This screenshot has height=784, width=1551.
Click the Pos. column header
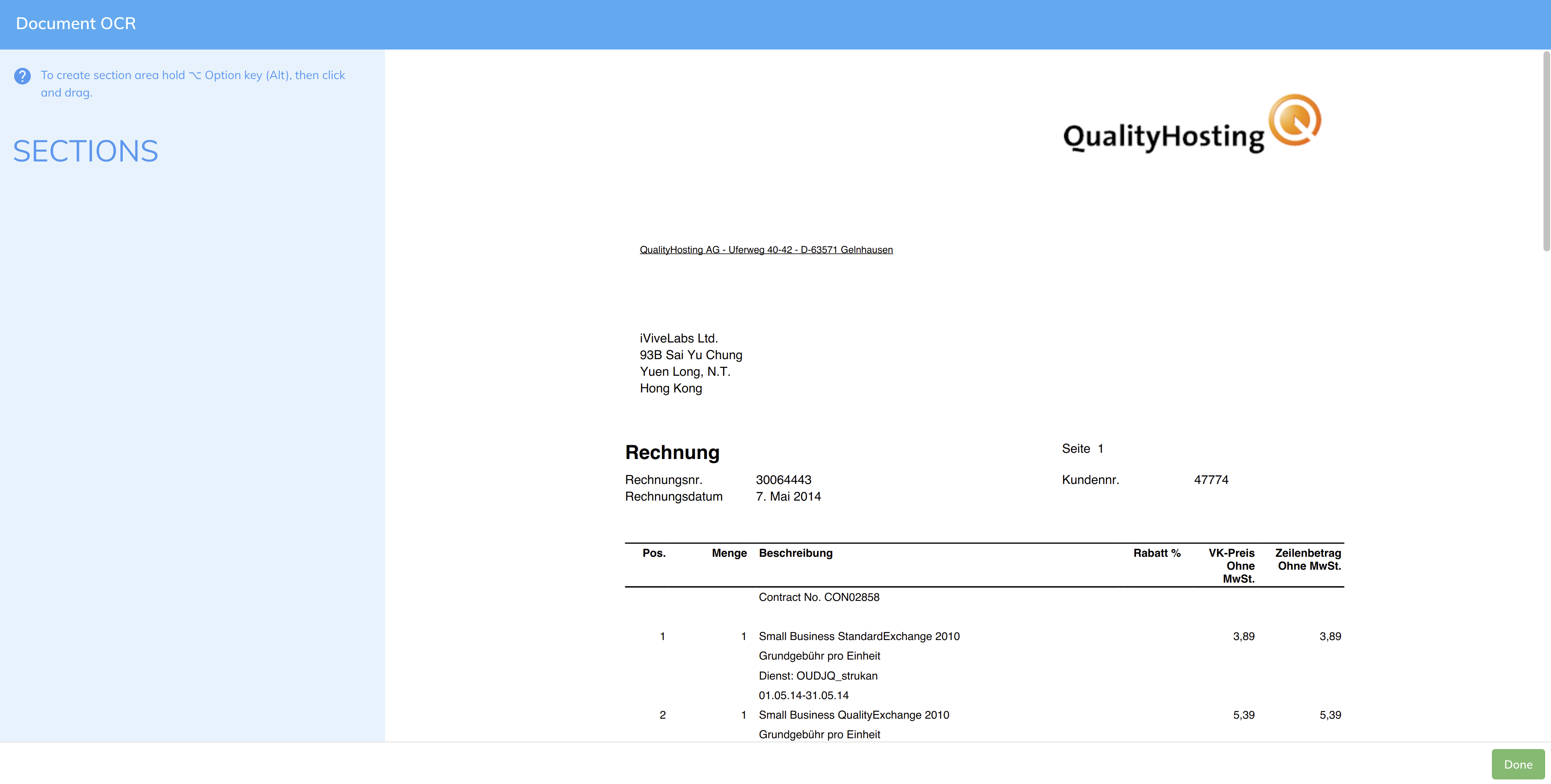[x=654, y=553]
